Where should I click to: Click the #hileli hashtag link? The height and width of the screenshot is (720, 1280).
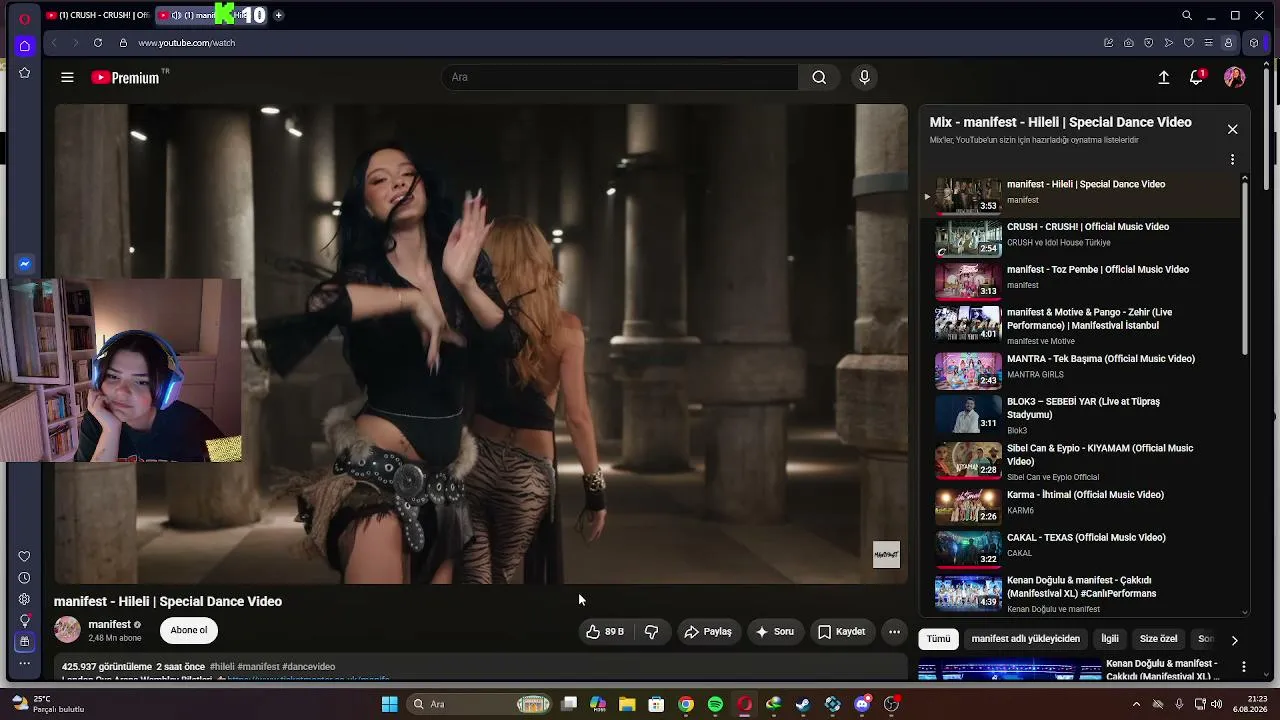[x=222, y=667]
